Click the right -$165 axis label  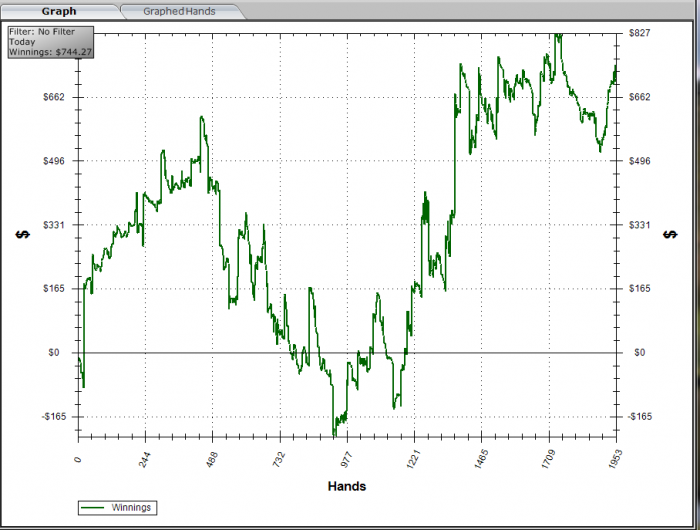click(640, 417)
